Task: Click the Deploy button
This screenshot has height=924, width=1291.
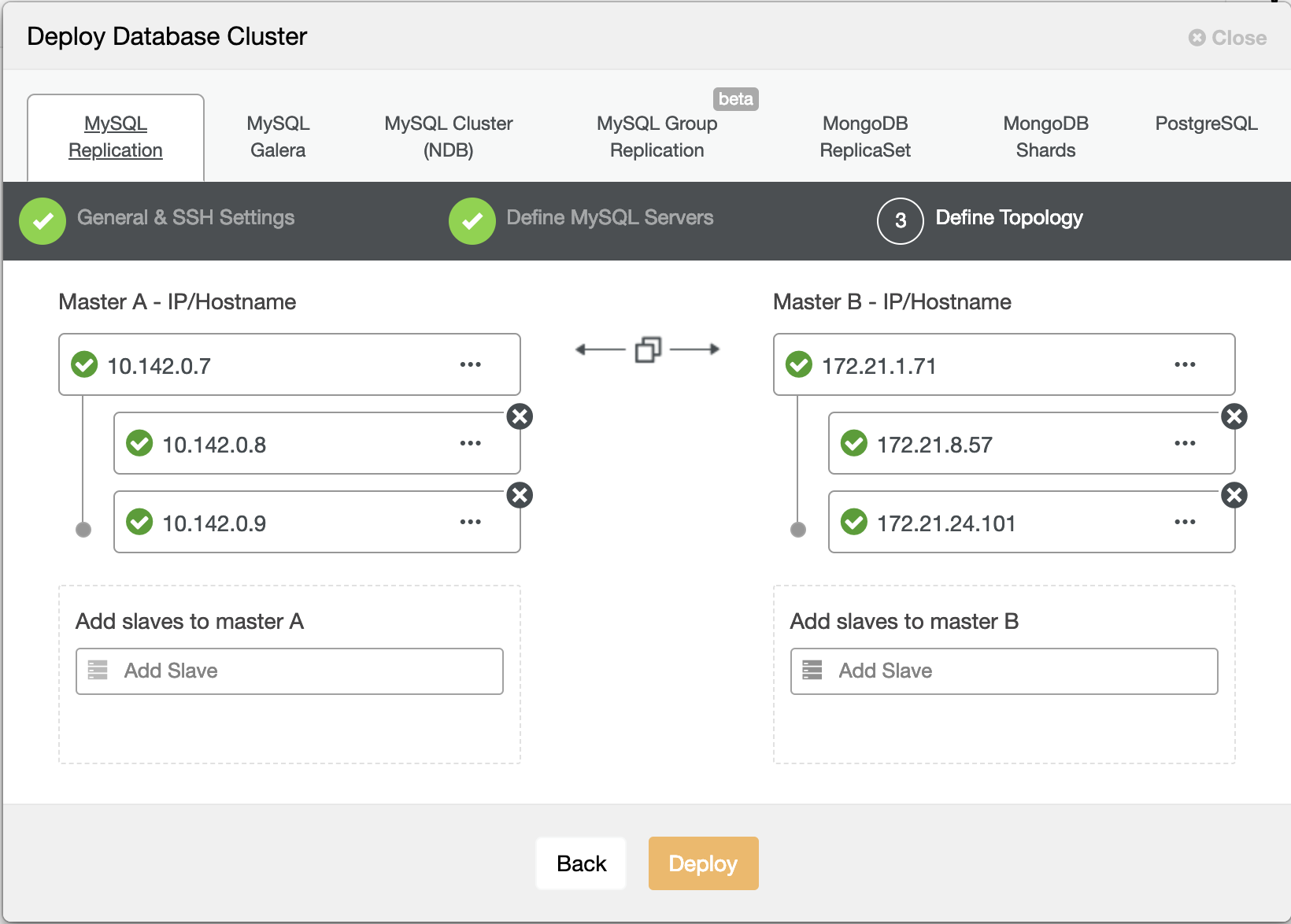Action: (x=704, y=863)
